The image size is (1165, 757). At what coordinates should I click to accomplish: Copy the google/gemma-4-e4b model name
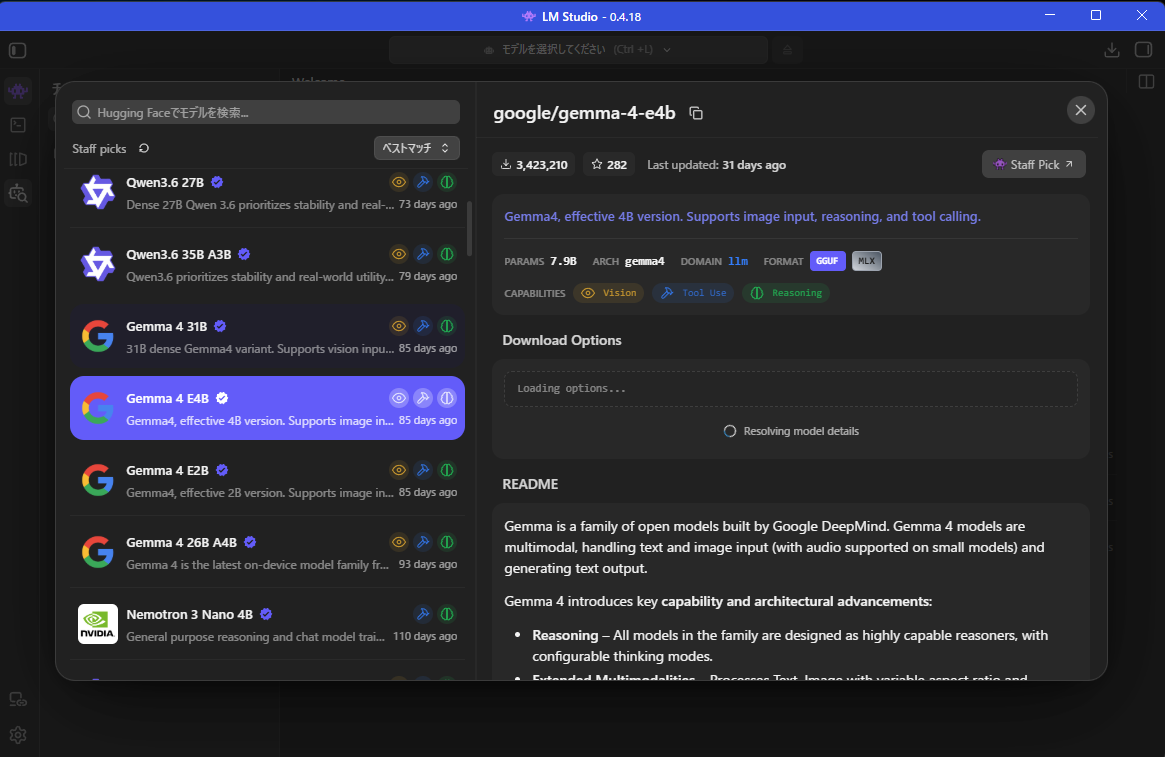695,113
